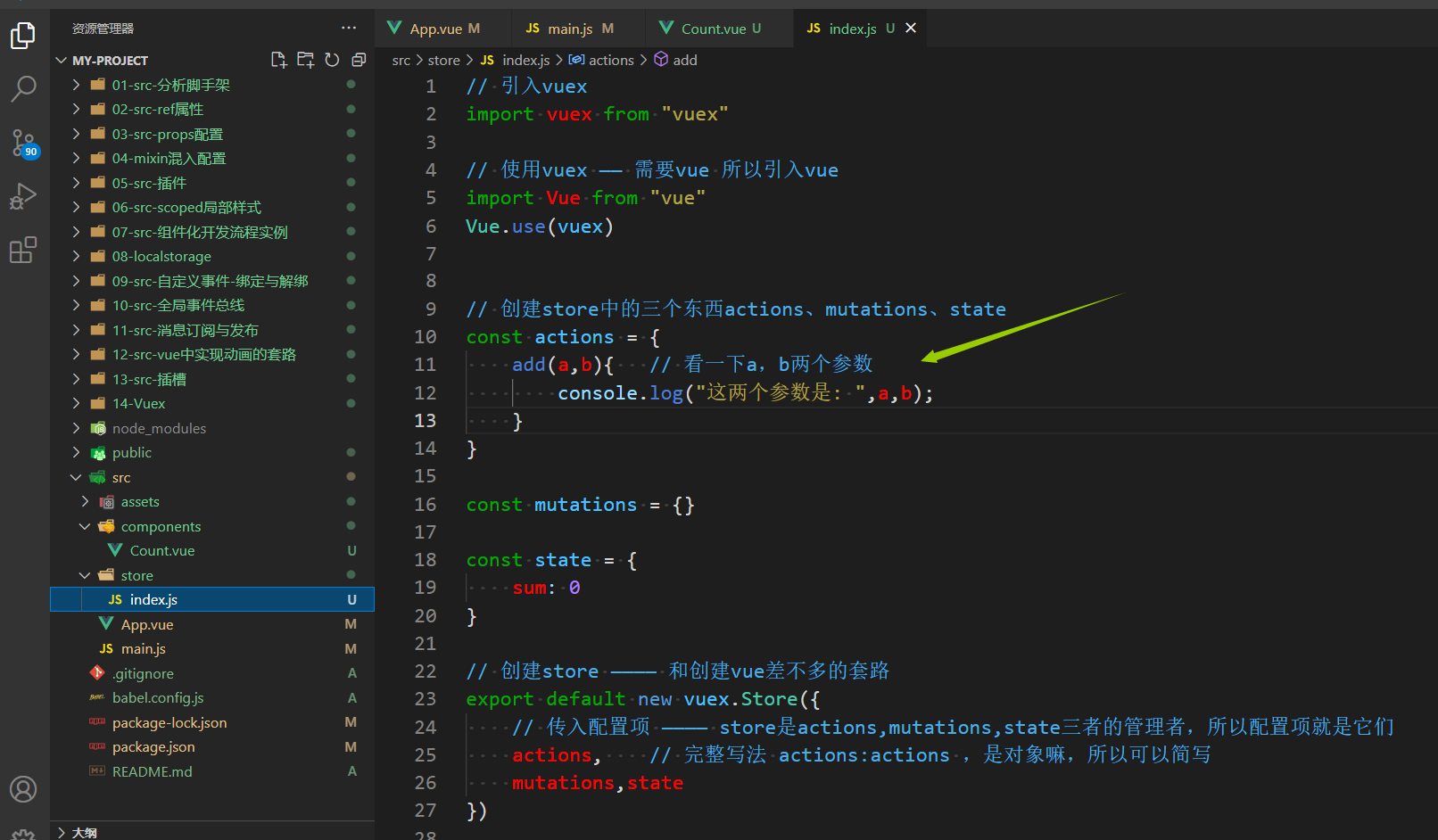The image size is (1438, 840).
Task: Click the babel.config.js file icon
Action: coord(97,697)
